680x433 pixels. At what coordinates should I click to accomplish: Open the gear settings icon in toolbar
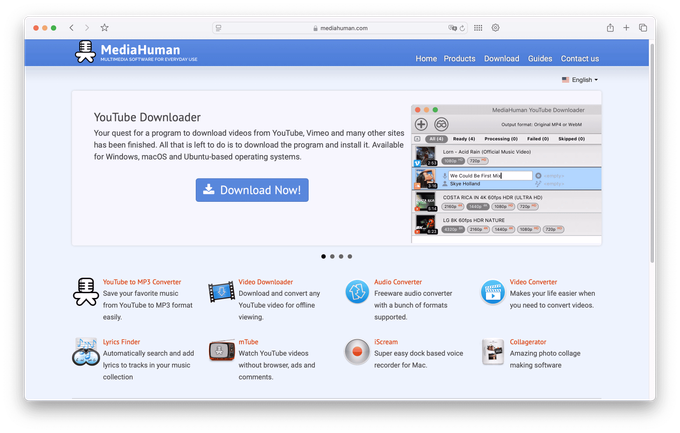coord(495,28)
